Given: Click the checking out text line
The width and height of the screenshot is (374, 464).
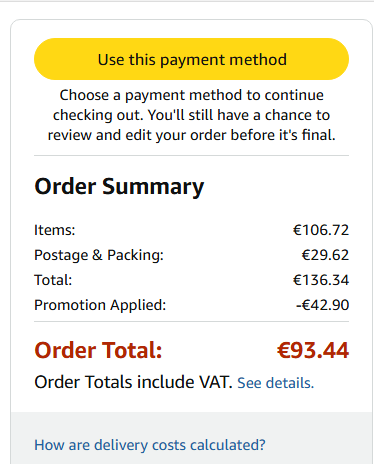Looking at the screenshot, I should point(191,115).
